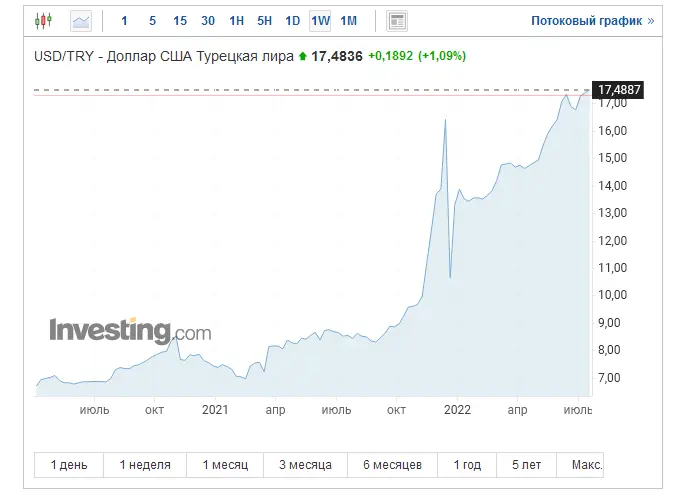
Task: Show the 1 день range
Action: [69, 464]
